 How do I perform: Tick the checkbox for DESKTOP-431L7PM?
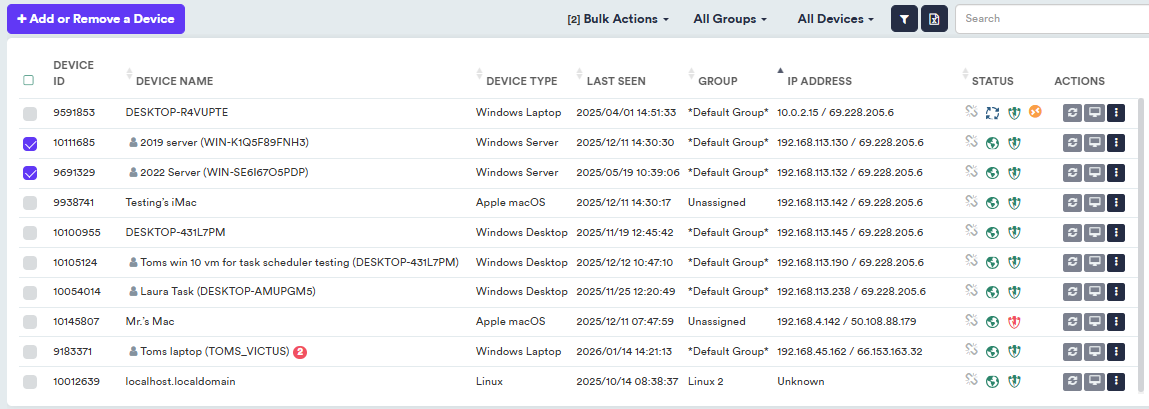(x=30, y=233)
